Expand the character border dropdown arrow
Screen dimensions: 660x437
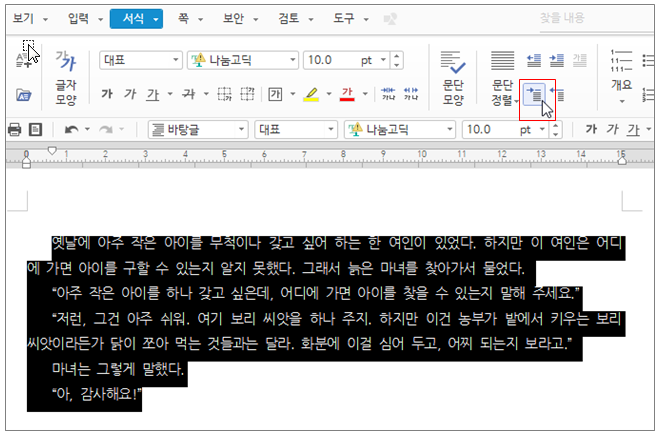coord(293,94)
